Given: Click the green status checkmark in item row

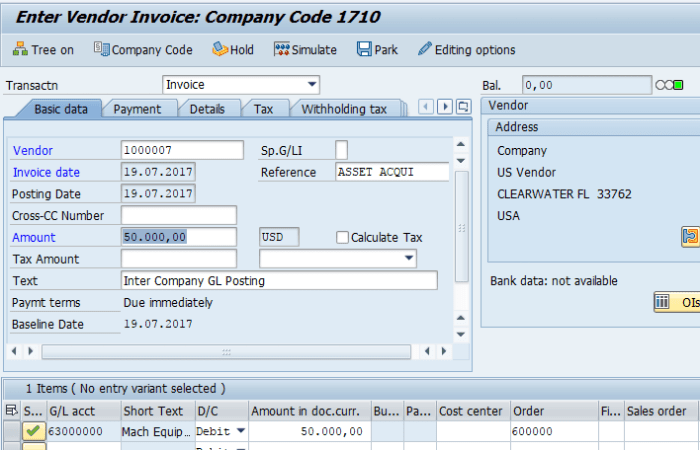Looking at the screenshot, I should click(x=33, y=432).
